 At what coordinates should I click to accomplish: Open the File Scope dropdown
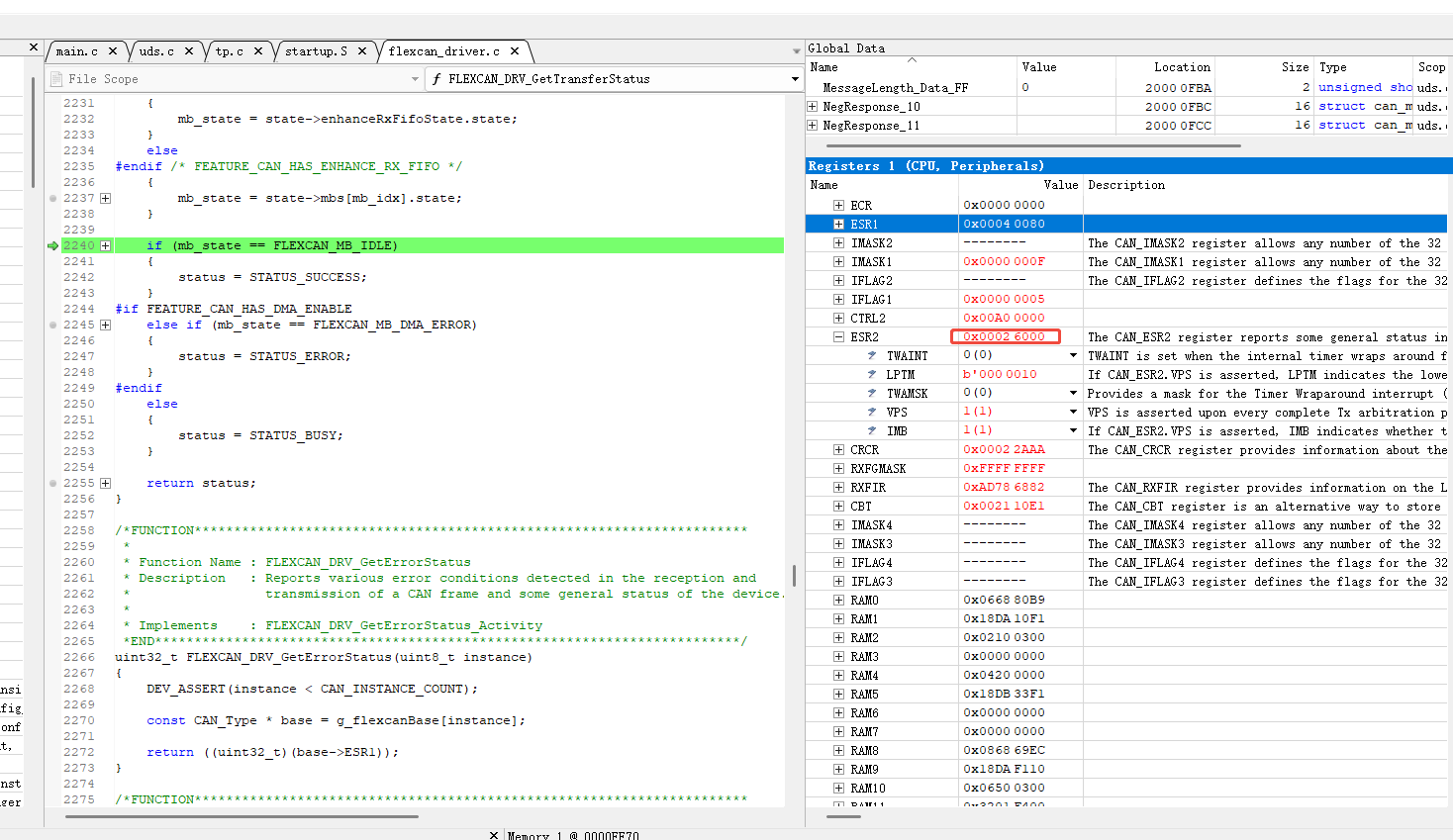pyautogui.click(x=415, y=79)
